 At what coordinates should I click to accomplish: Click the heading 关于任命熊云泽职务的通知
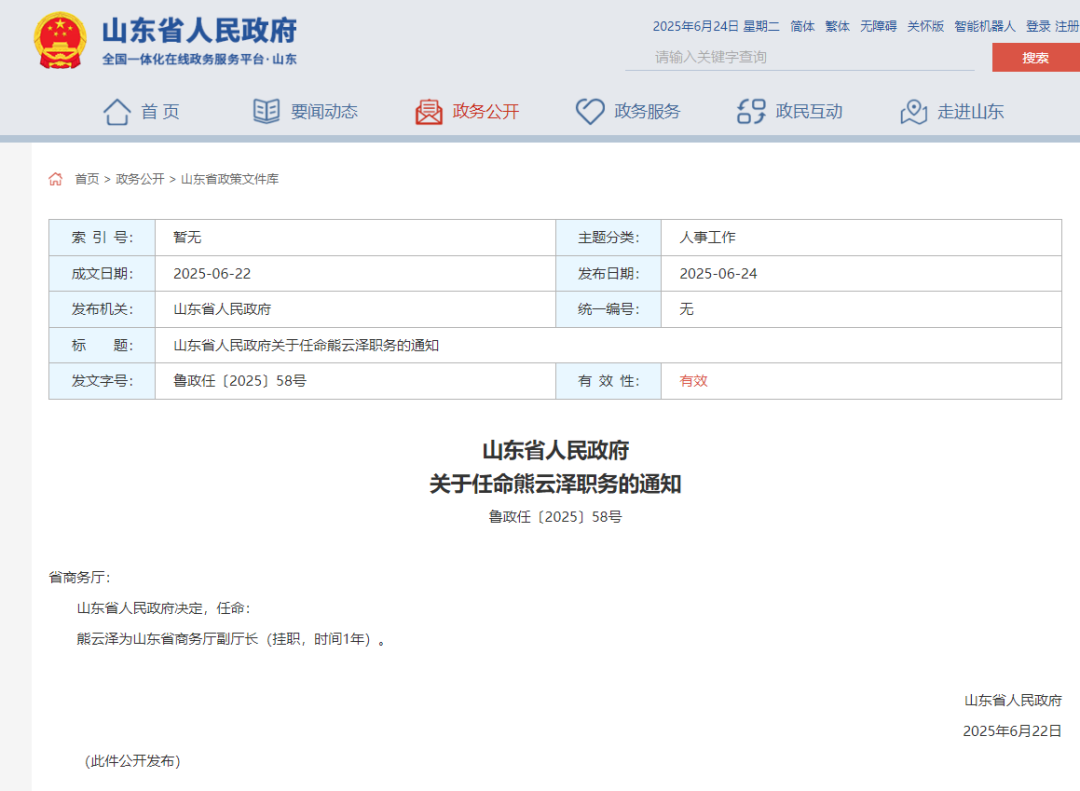point(555,484)
